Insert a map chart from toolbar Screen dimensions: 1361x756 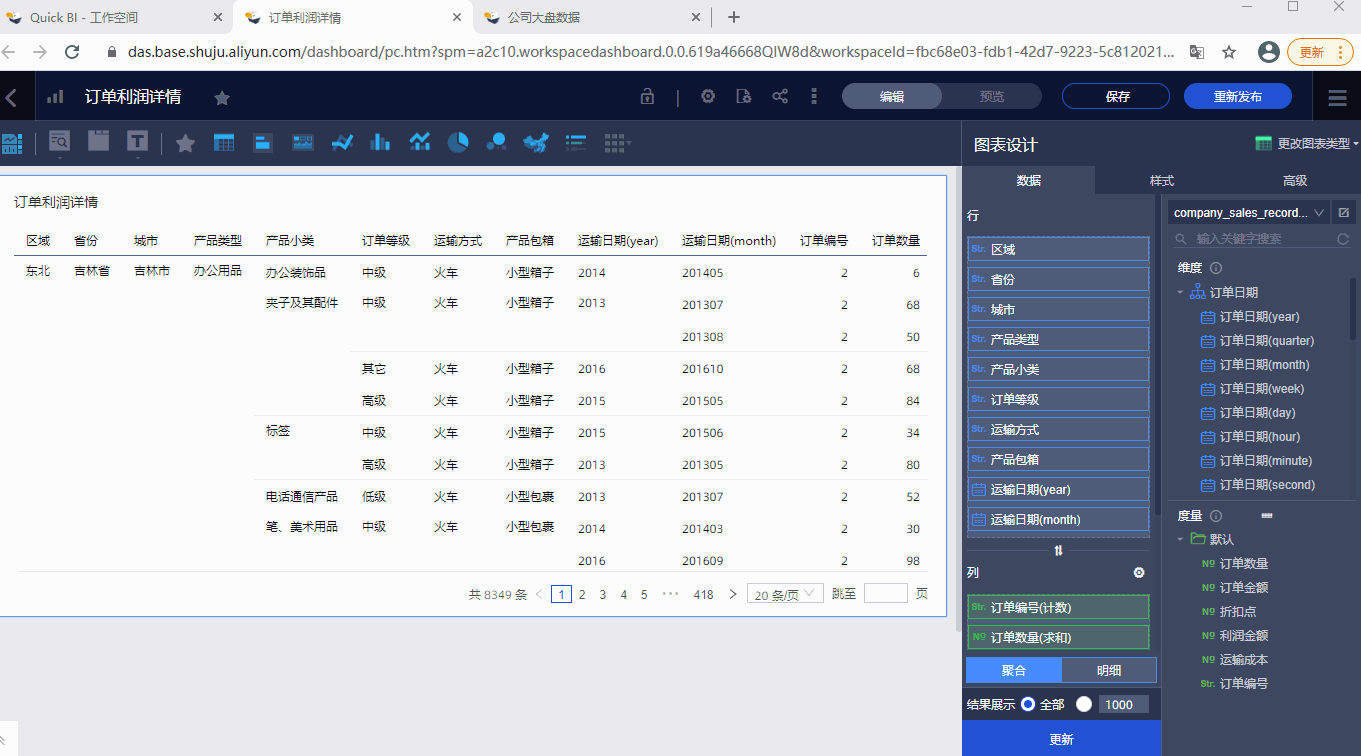click(536, 143)
